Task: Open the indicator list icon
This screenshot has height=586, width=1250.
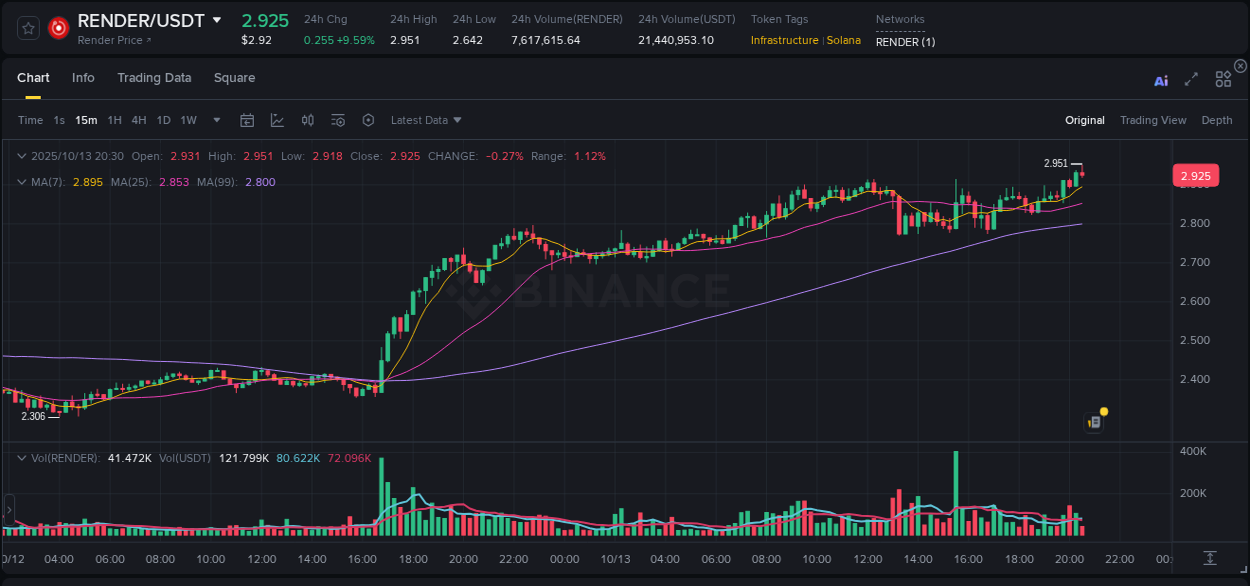Action: (x=337, y=120)
